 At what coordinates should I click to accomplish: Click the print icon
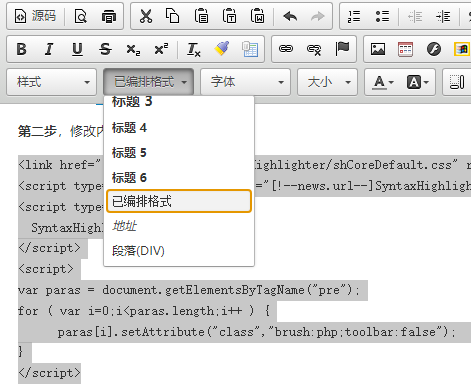click(x=109, y=16)
